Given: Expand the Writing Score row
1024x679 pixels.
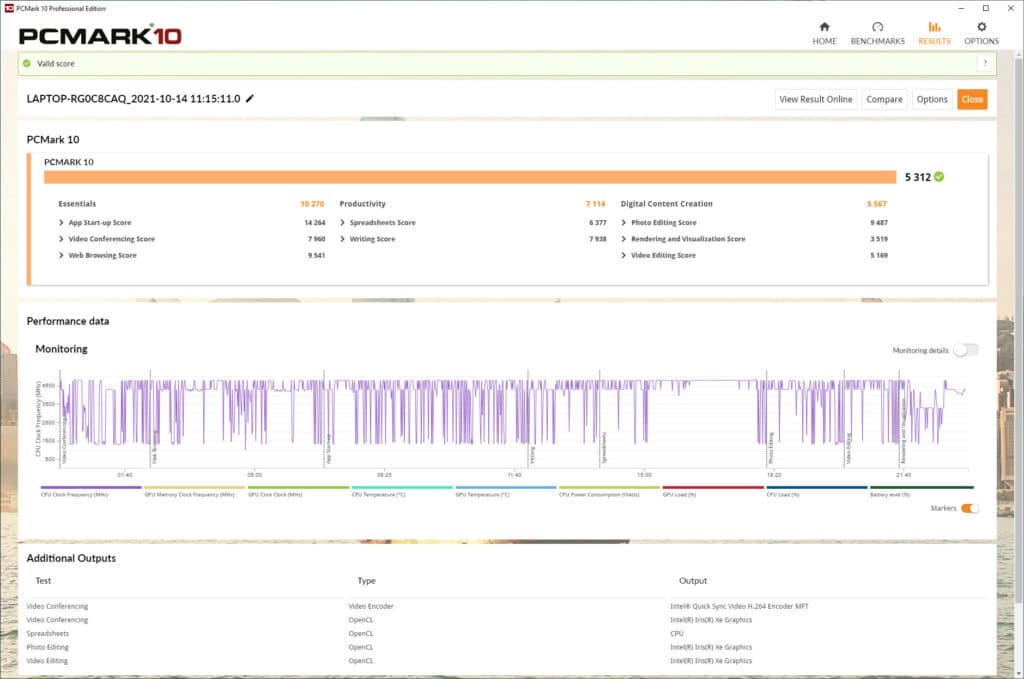Looking at the screenshot, I should coord(342,239).
